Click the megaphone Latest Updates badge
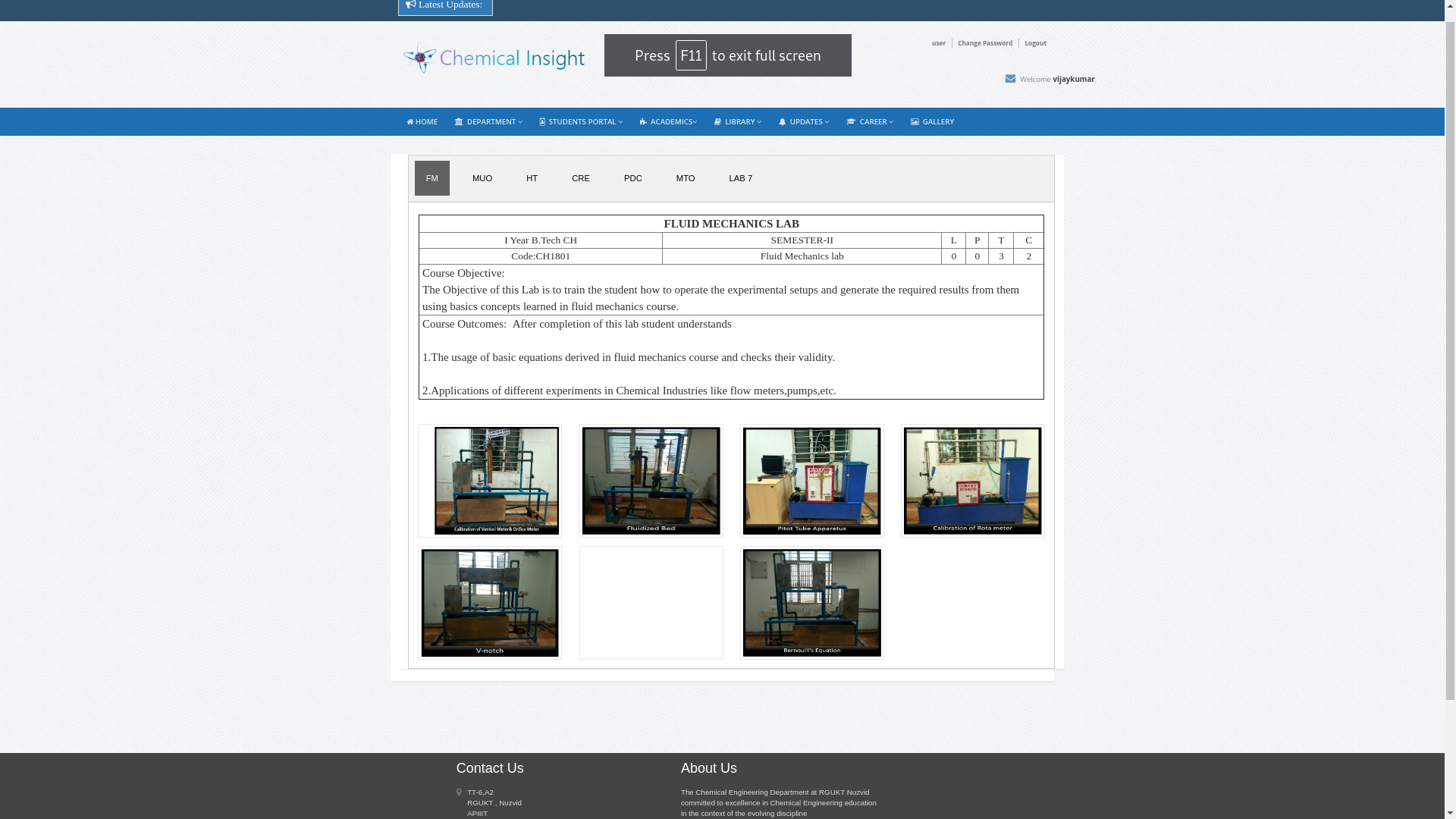Viewport: 1456px width, 819px height. [445, 6]
